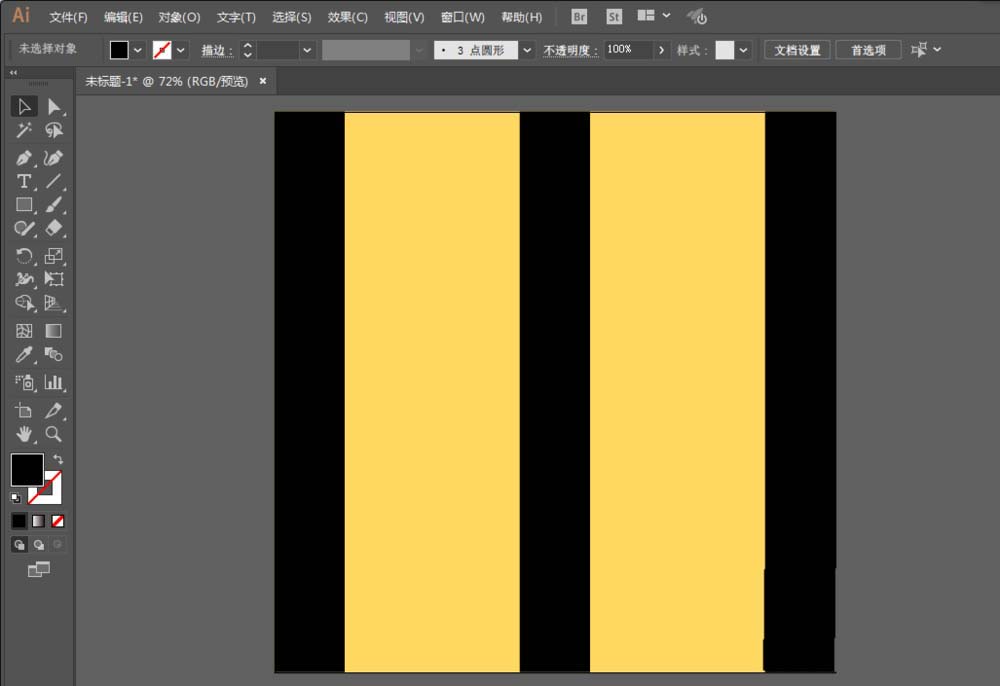Click the 首选项 button
Screen dimensions: 1000x686
tap(868, 50)
